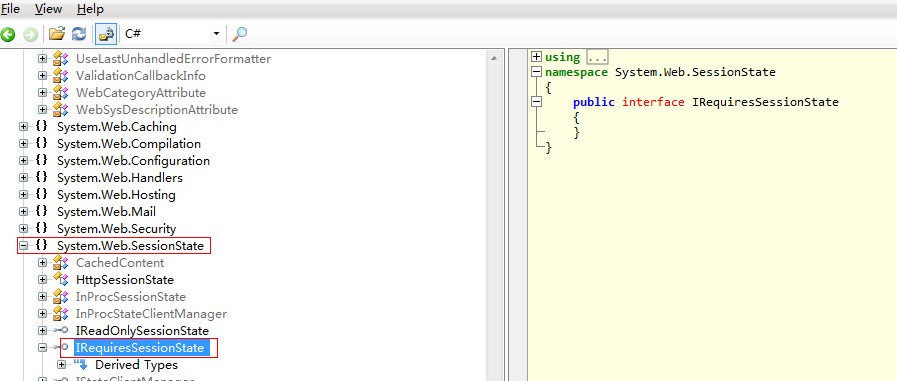Select System.Web.Configuration namespace label

tap(133, 161)
